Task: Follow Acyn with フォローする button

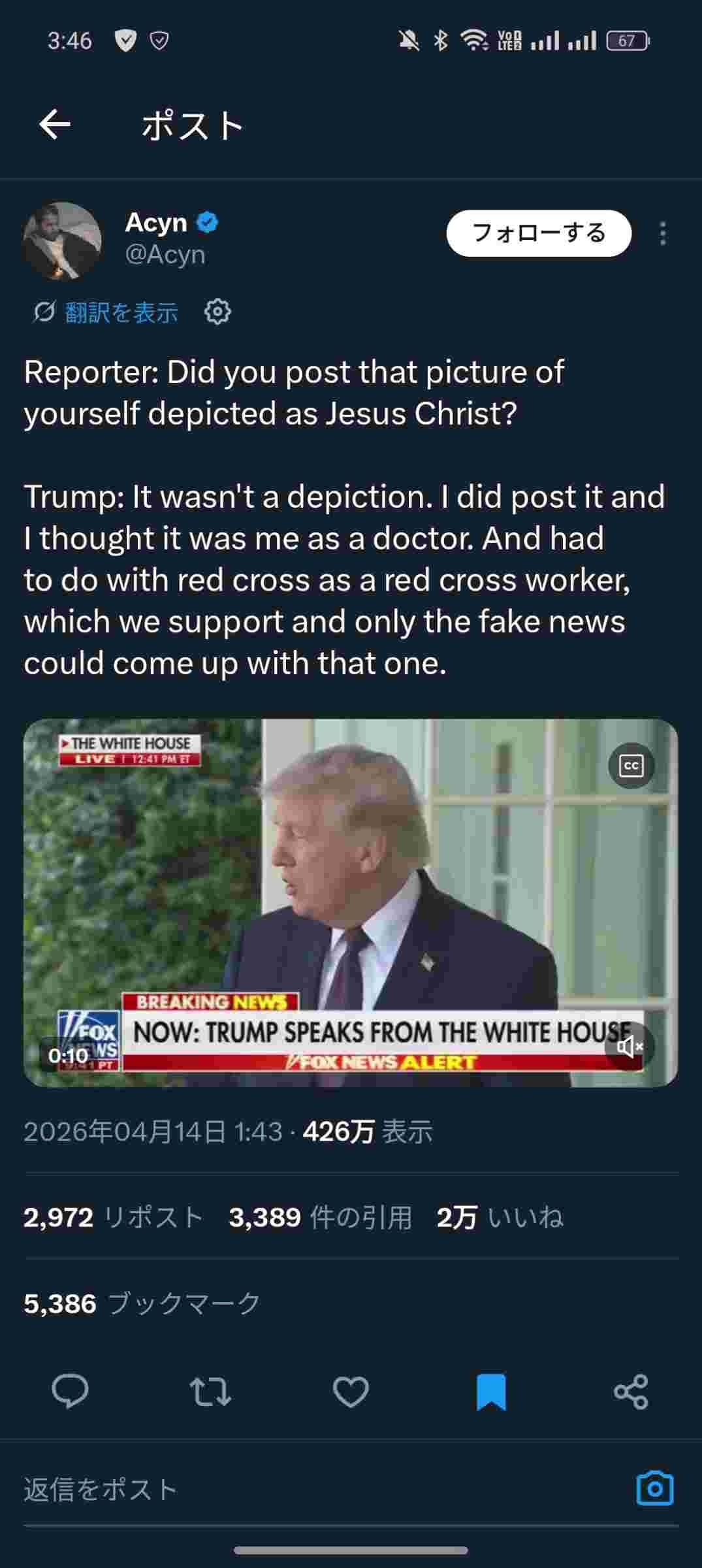Action: (x=539, y=233)
